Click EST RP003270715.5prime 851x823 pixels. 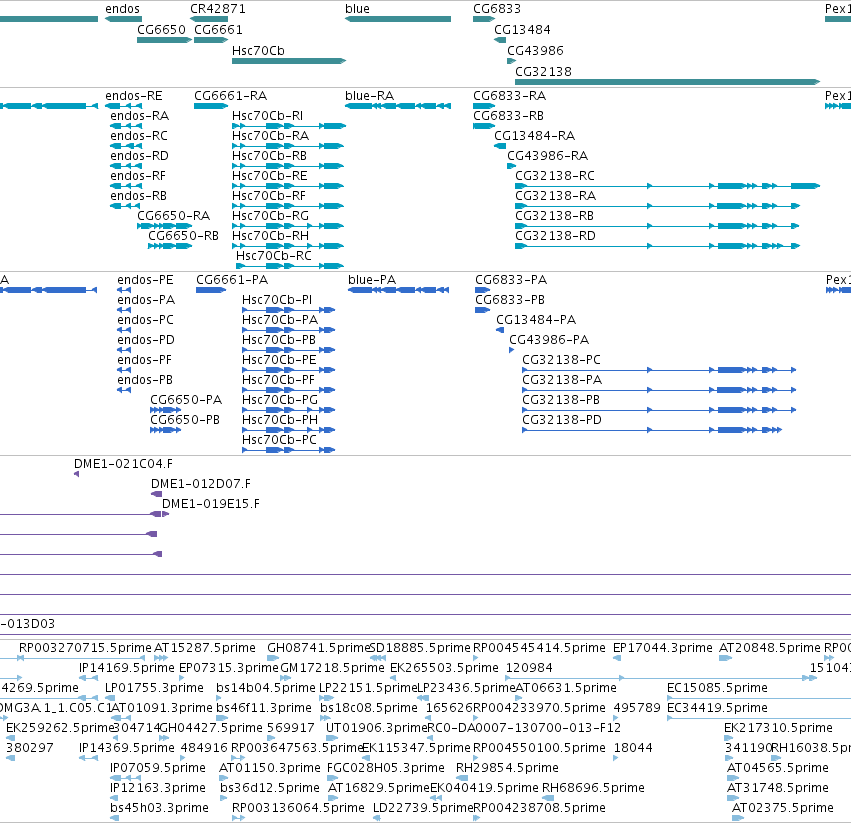pyautogui.click(x=85, y=648)
